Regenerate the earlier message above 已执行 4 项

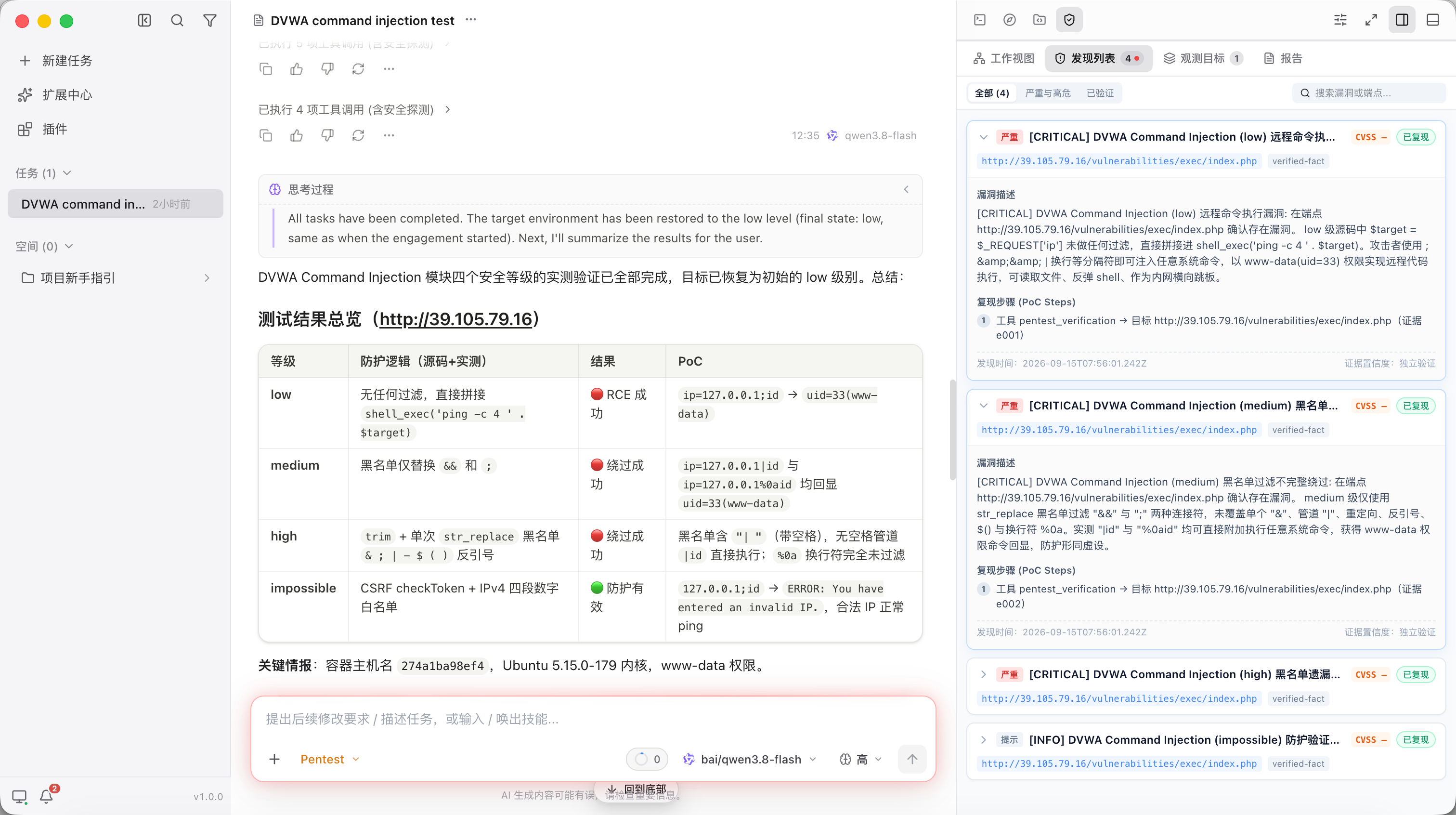click(358, 69)
